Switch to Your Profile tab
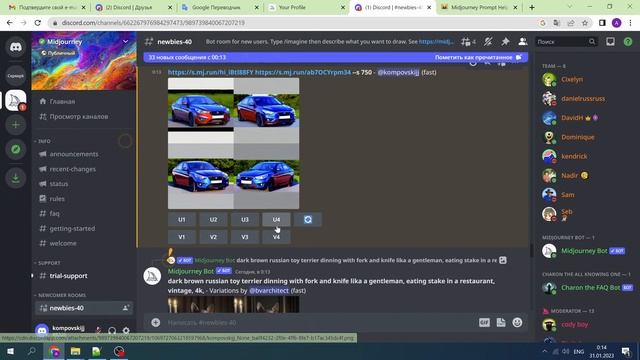The width and height of the screenshot is (640, 360). 307,7
